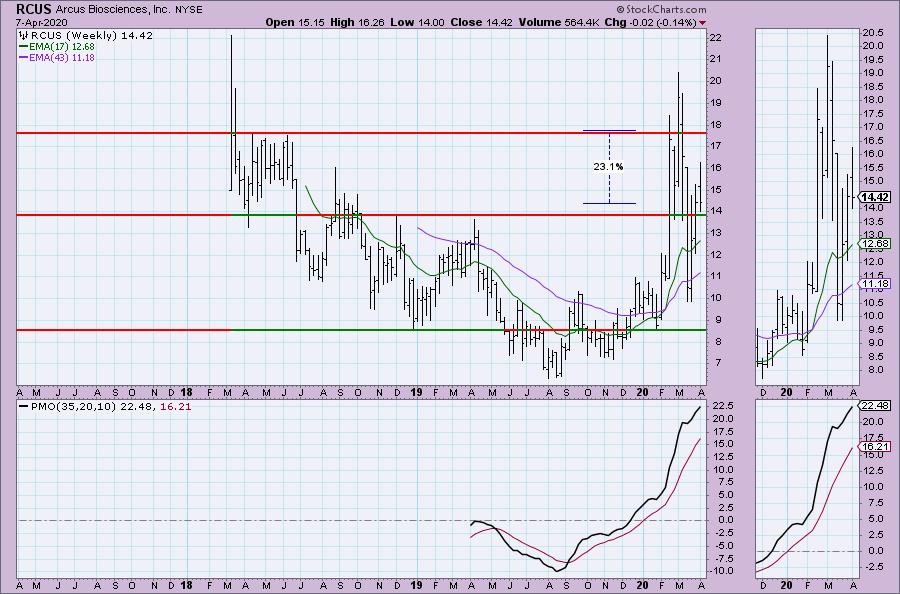Viewport: 900px width, 594px height.
Task: Click the bold RCUS ticker title
Action: (x=34, y=9)
